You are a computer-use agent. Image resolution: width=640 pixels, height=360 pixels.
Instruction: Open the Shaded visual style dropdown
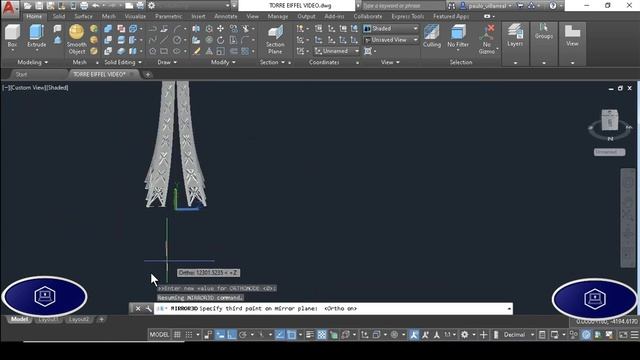(x=391, y=29)
